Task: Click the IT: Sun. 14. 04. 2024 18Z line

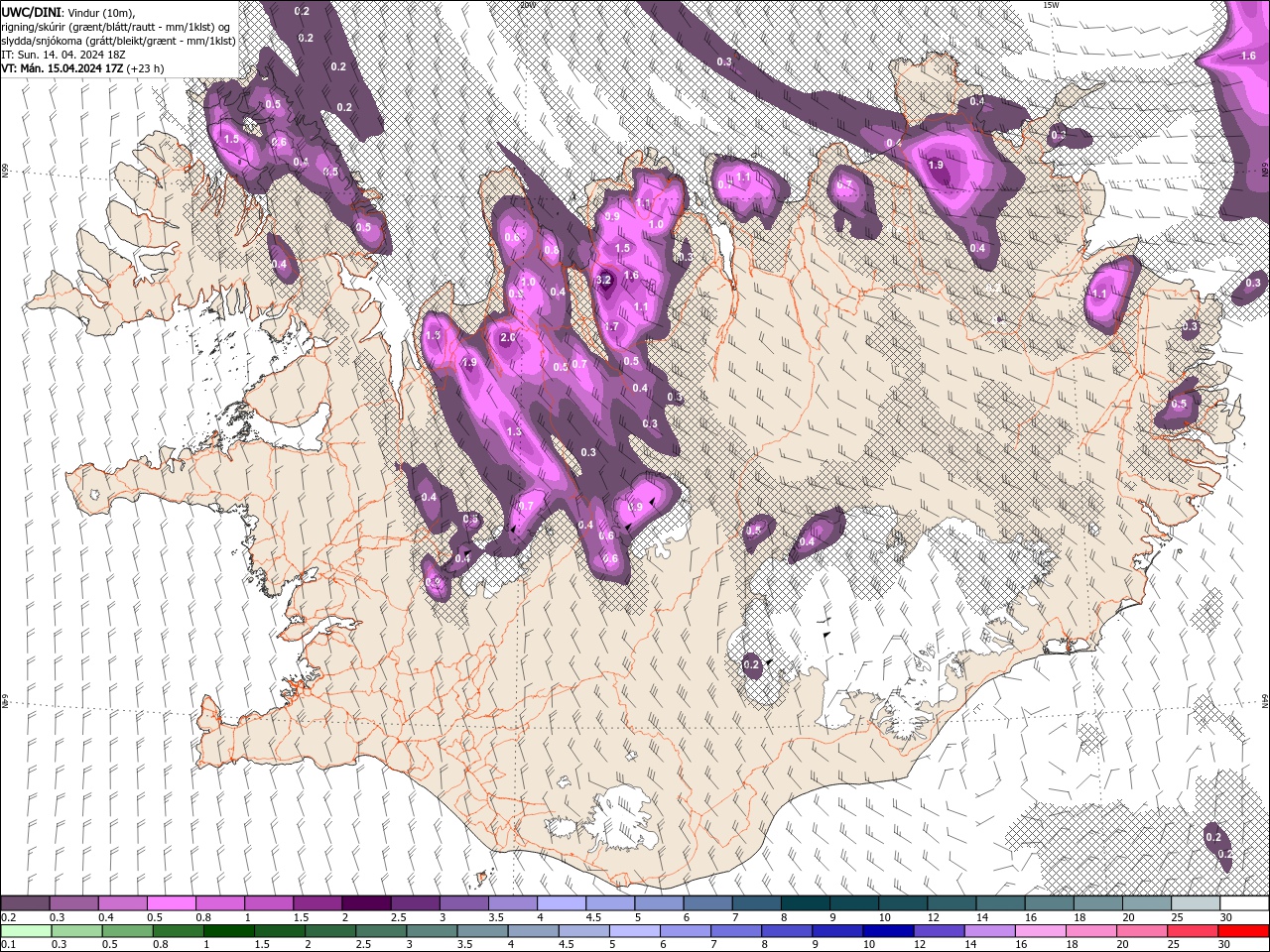Action: coord(63,54)
